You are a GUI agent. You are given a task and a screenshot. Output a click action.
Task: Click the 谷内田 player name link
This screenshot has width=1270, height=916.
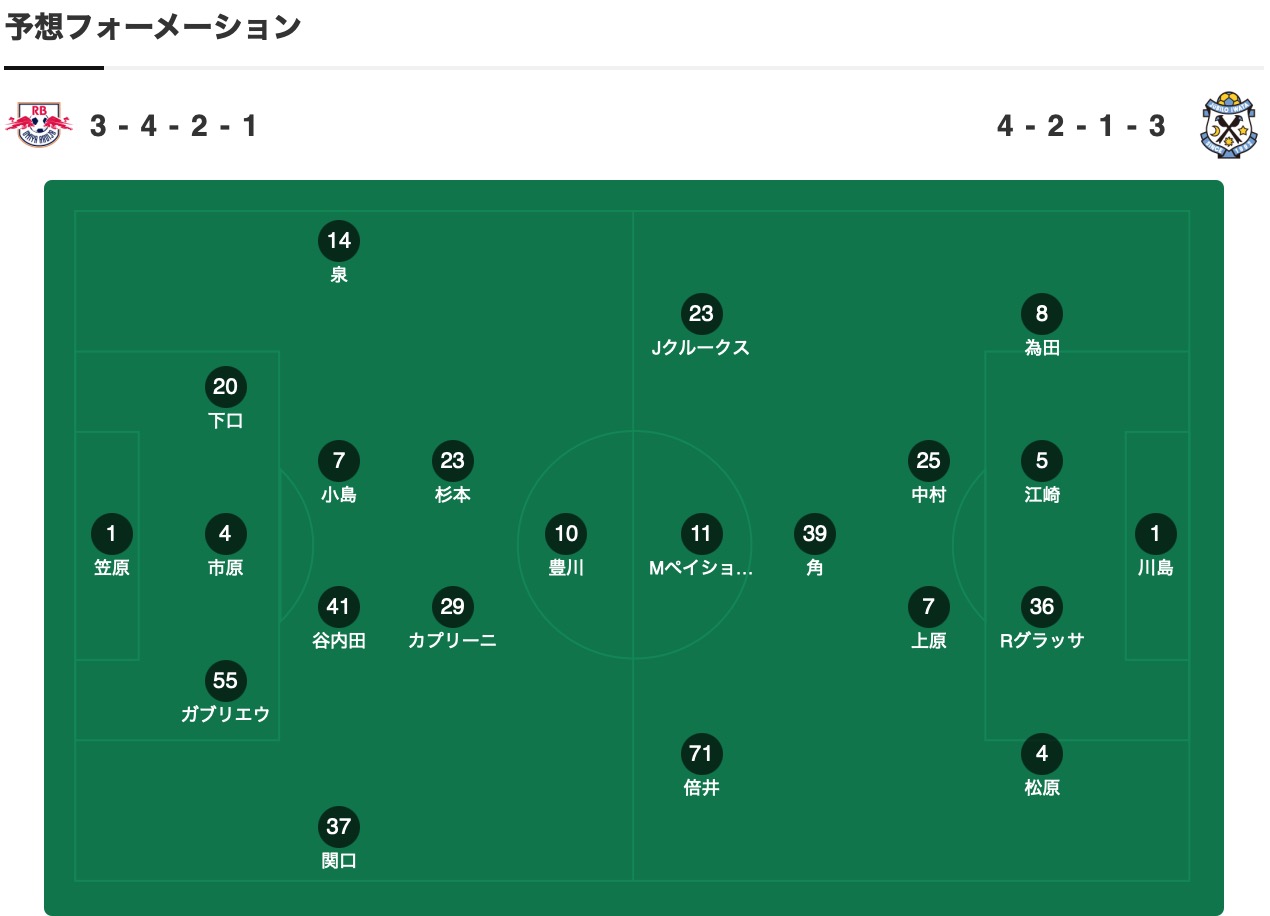339,641
